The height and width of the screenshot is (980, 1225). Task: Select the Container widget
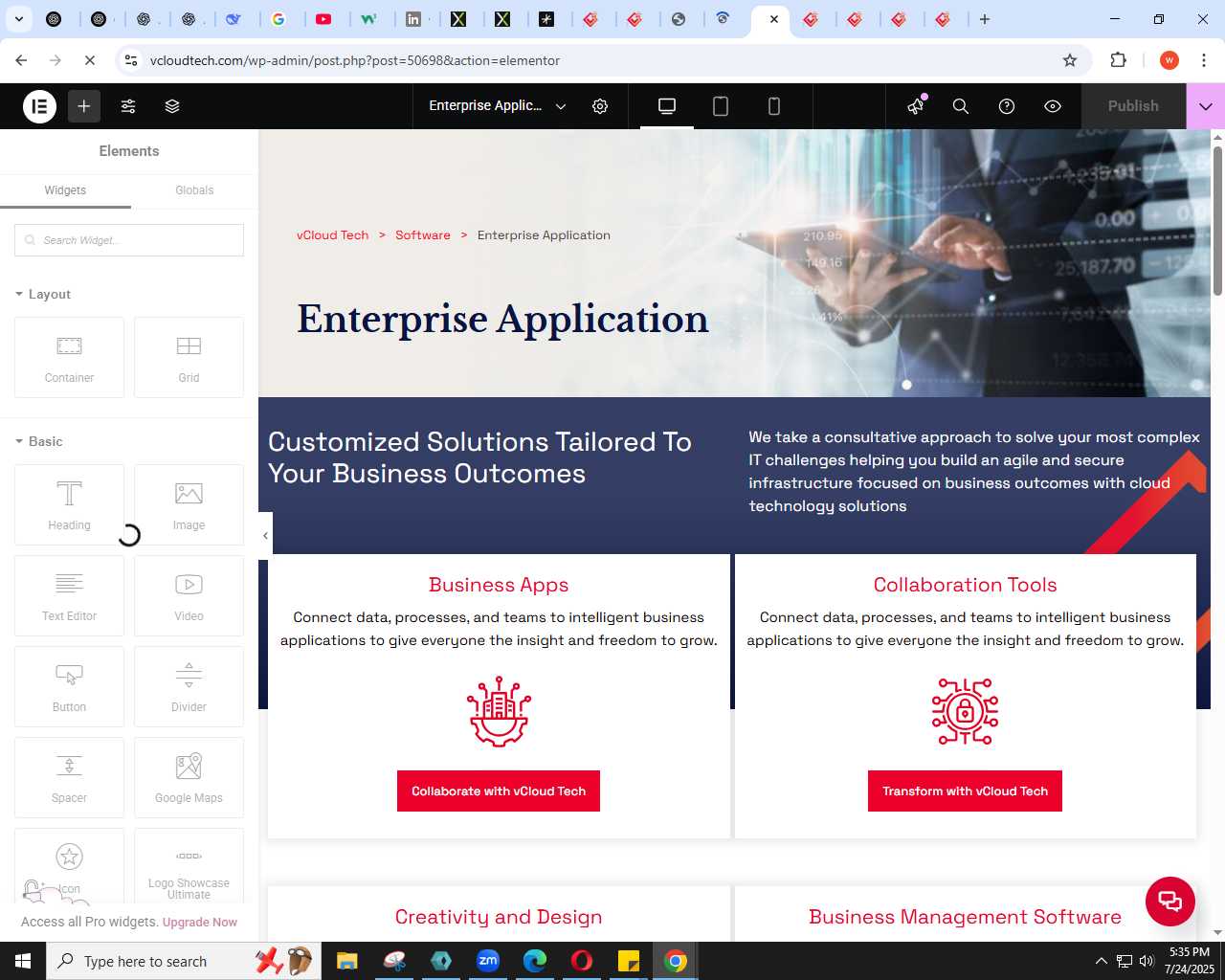[x=69, y=357]
